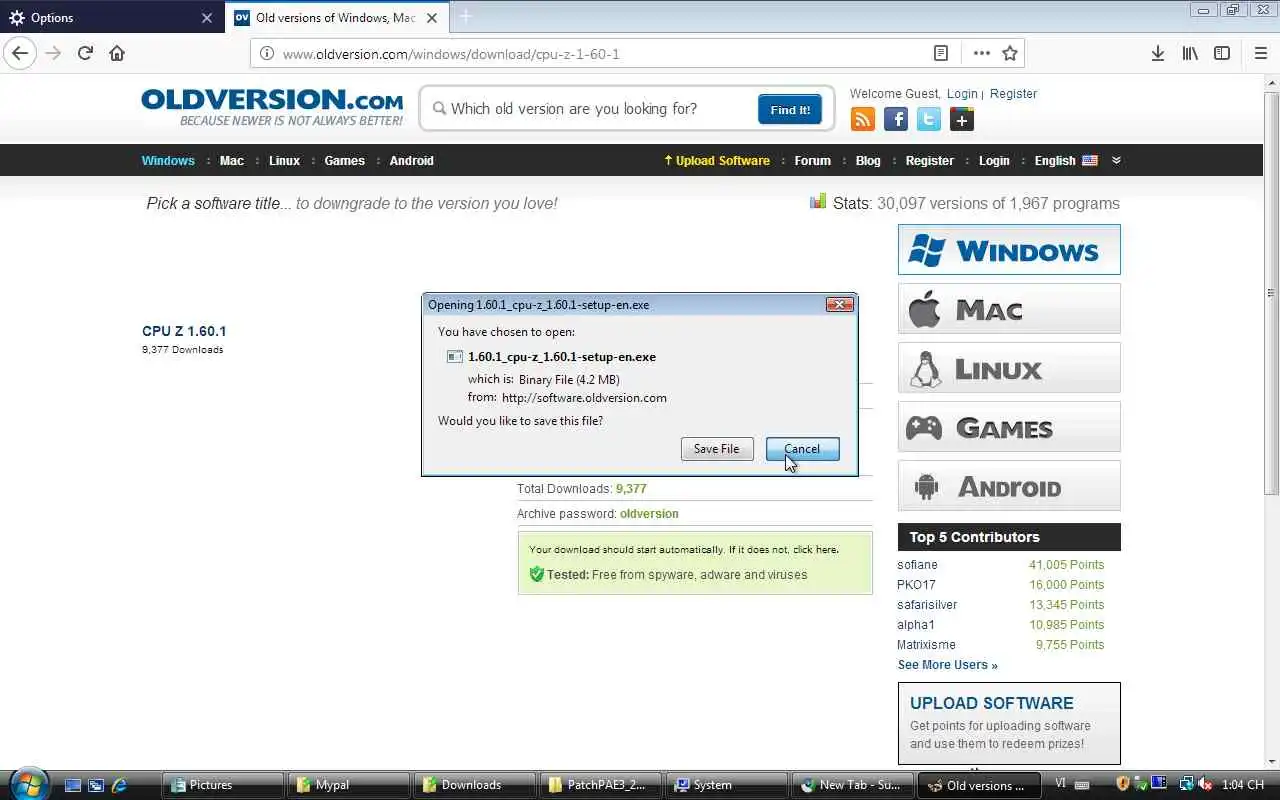Open the Windows category banner

[x=1009, y=249]
